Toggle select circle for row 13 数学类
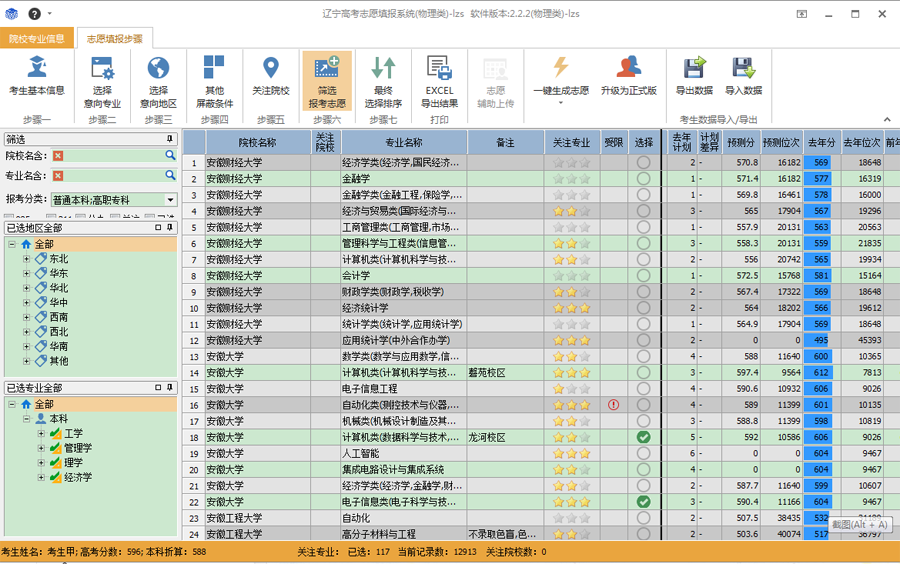 (643, 356)
